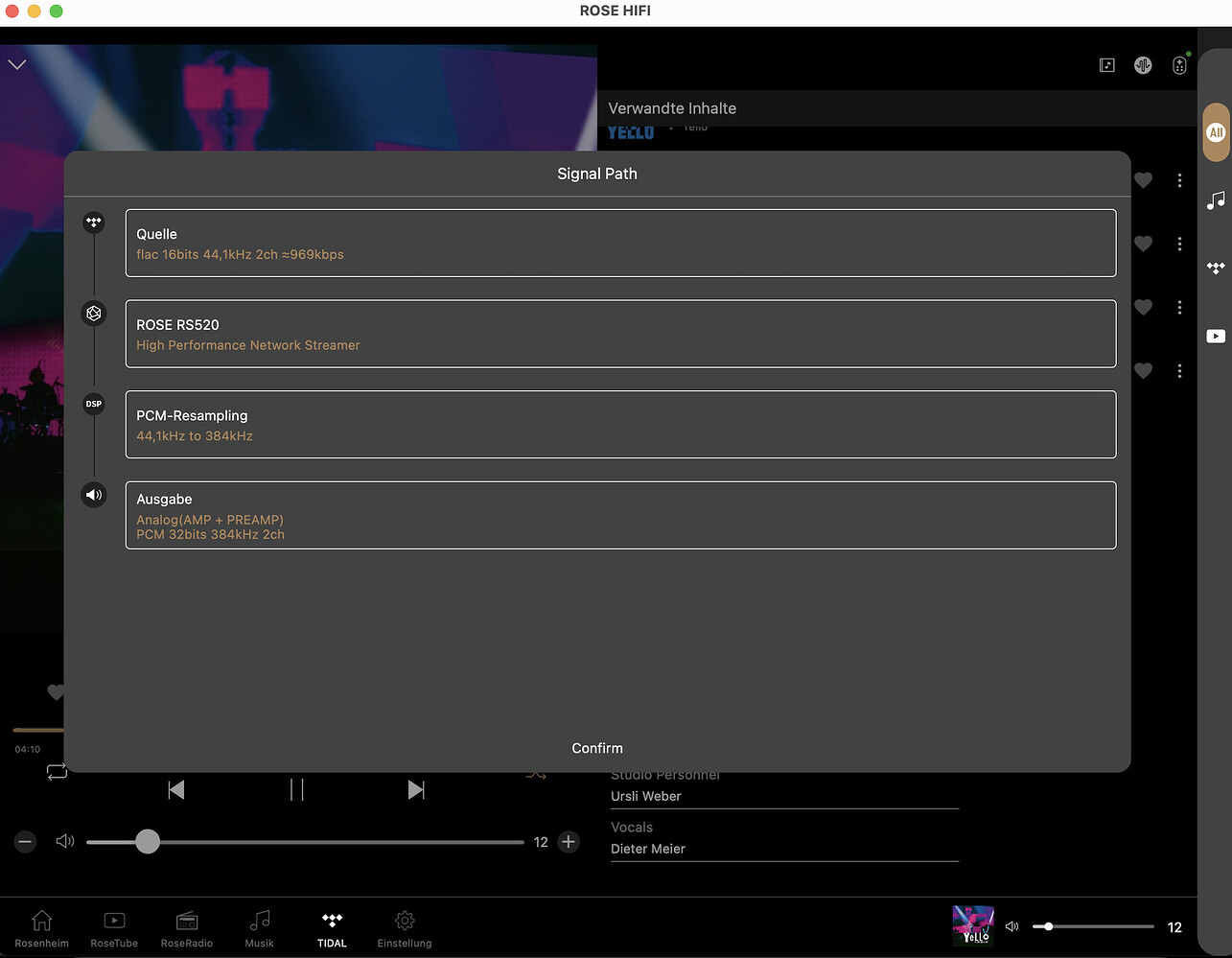Viewport: 1232px width, 958px height.
Task: Click the Tidal source icon in Signal Path
Action: click(94, 222)
